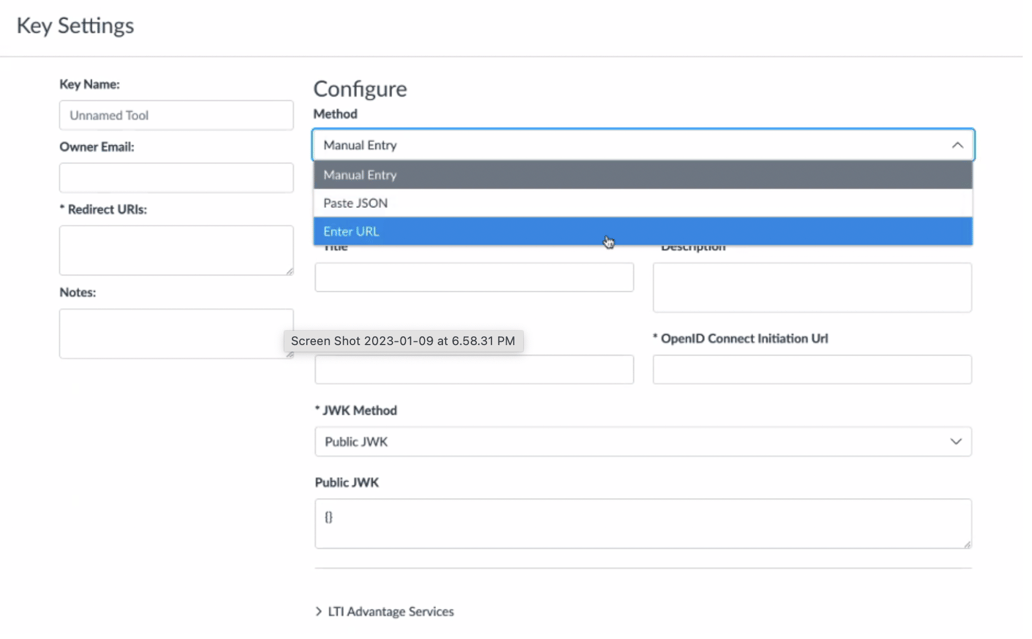Screen dimensions: 1032x639
Task: Click inside the Public JWK text area
Action: point(642,523)
